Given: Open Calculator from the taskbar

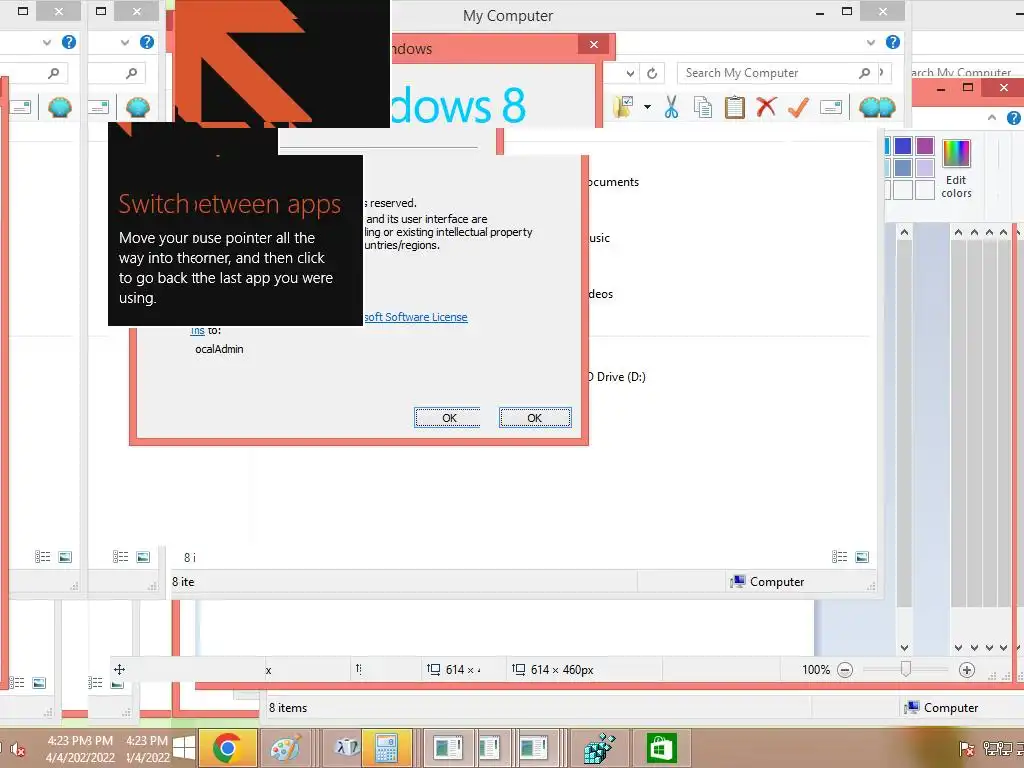Looking at the screenshot, I should coord(386,748).
